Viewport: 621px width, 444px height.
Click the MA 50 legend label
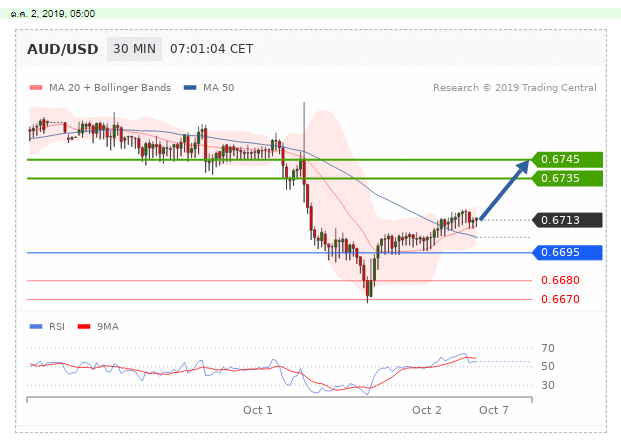click(x=219, y=88)
